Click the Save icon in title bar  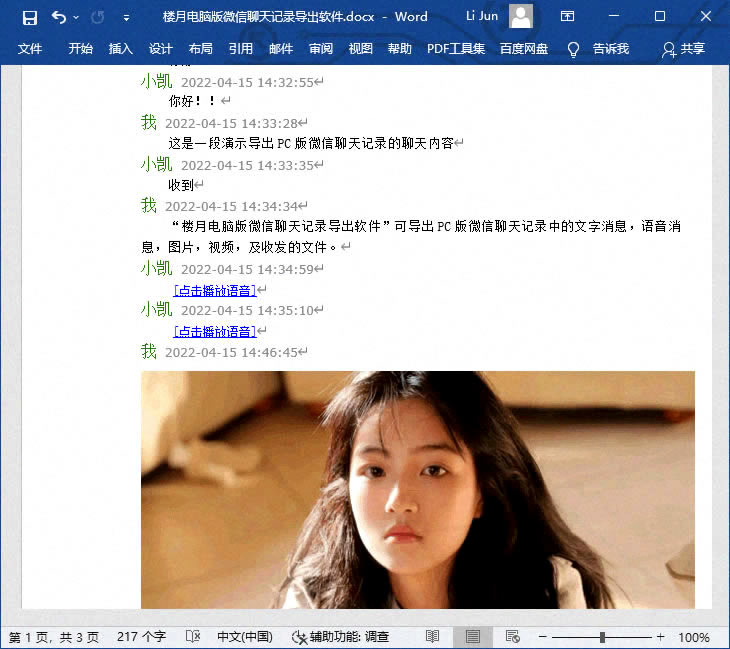point(29,17)
